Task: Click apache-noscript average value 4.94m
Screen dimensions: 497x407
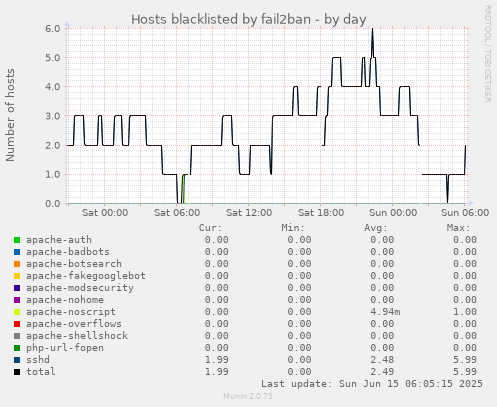Action: (x=385, y=312)
